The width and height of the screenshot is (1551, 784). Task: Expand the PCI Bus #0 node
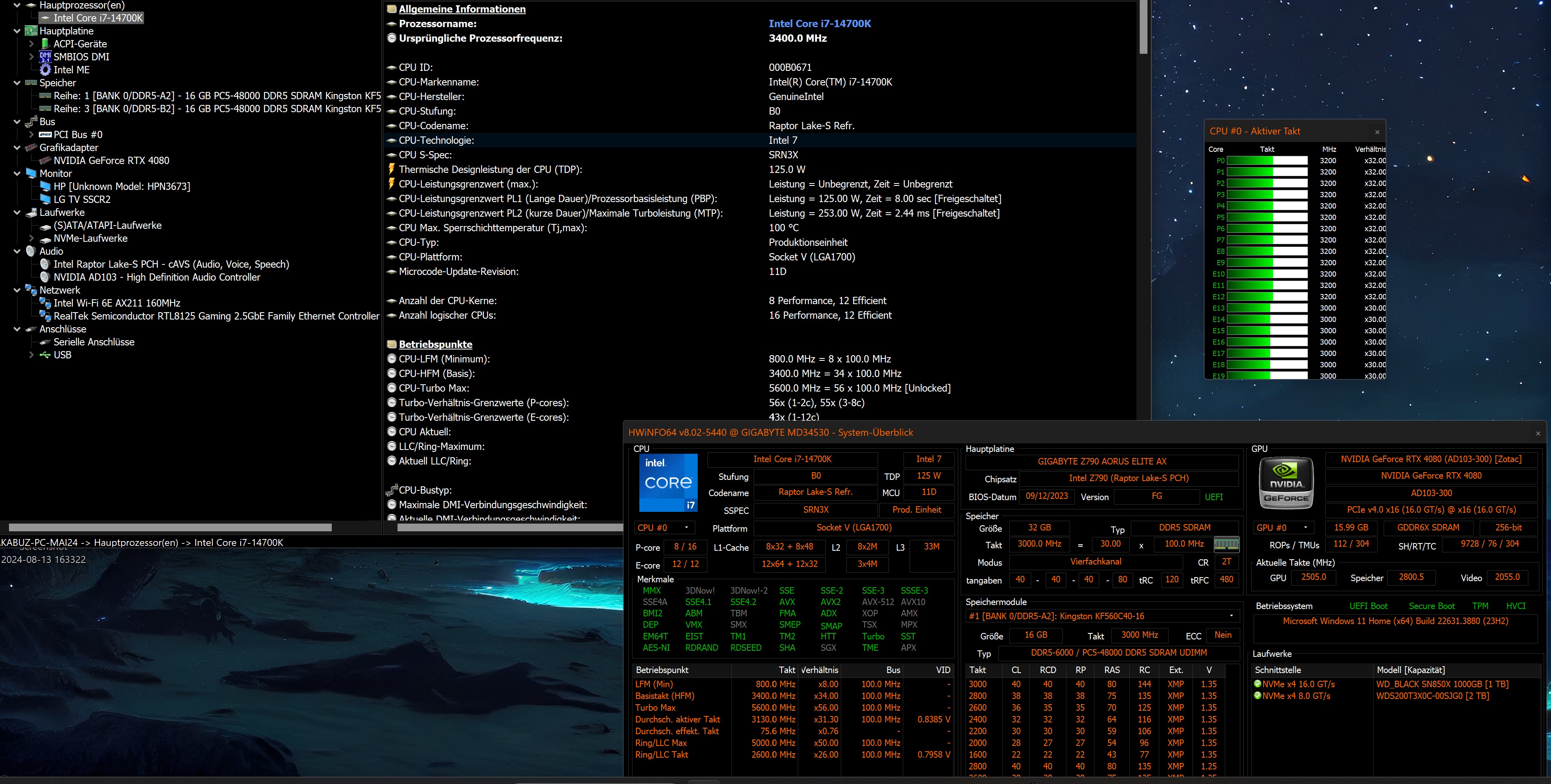click(31, 135)
